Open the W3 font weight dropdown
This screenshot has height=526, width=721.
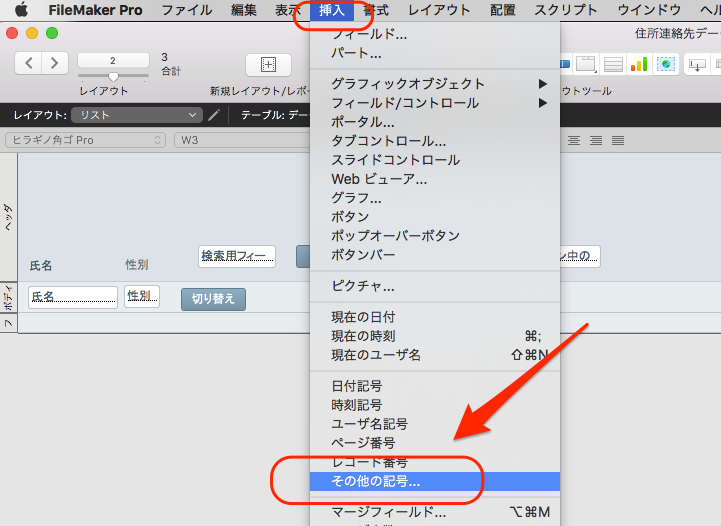click(242, 140)
